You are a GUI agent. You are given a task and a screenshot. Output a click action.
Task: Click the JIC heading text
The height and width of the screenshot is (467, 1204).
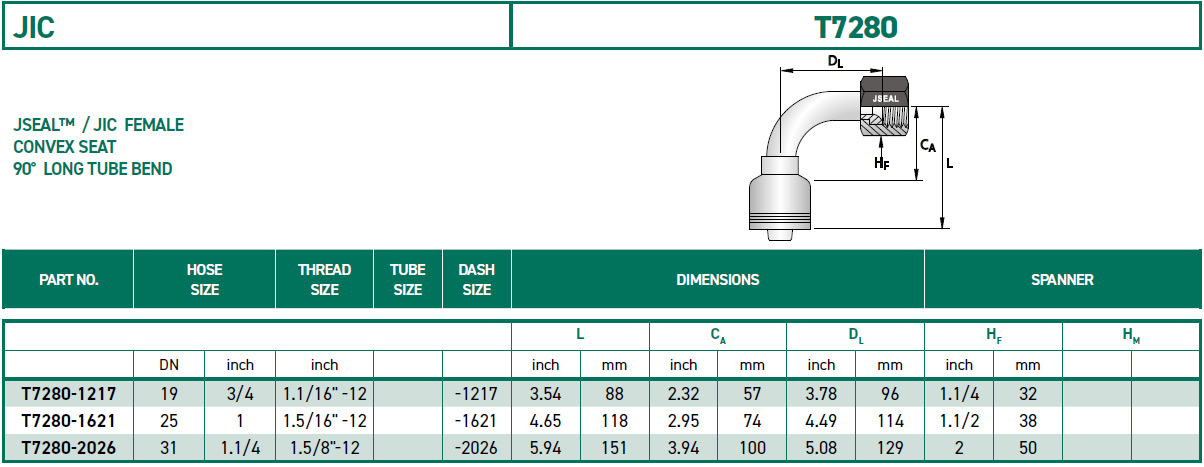tap(34, 26)
